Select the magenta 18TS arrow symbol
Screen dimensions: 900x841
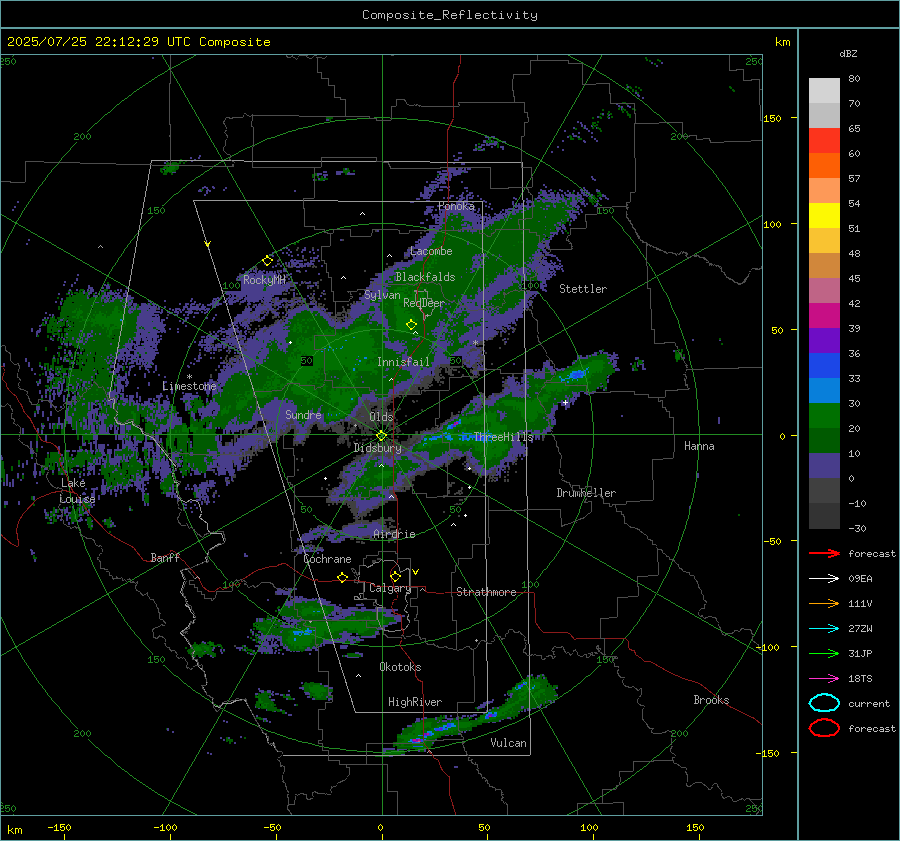point(824,679)
